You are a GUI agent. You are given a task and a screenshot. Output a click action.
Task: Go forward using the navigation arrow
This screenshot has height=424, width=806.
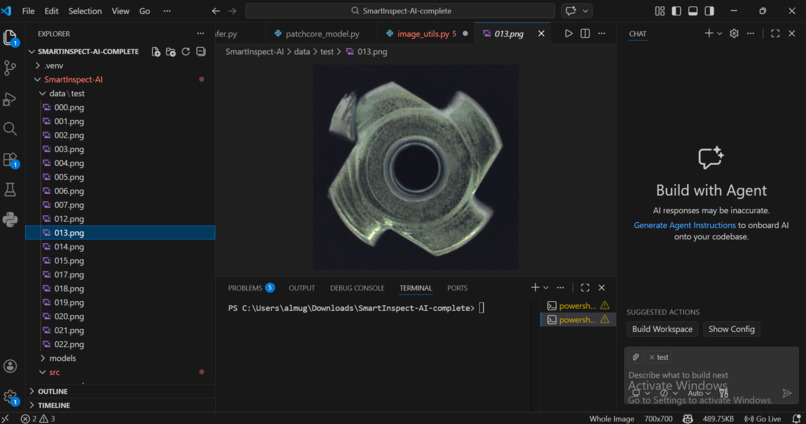pos(232,11)
